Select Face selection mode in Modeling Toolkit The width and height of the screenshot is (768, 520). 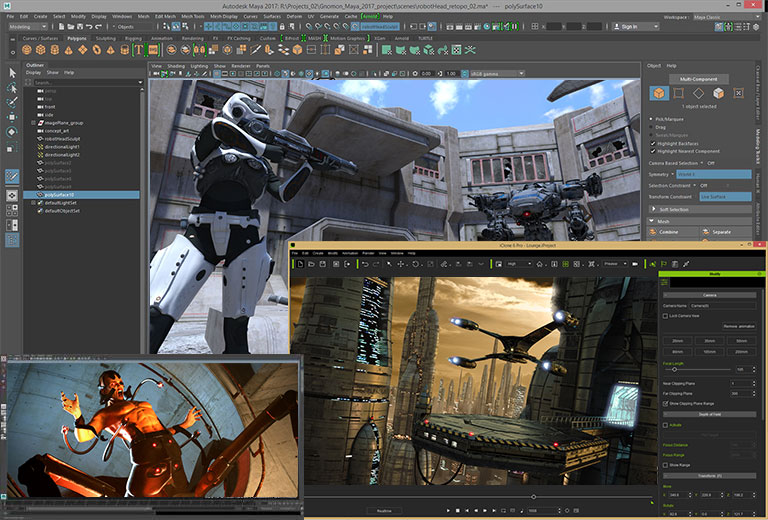(x=719, y=93)
